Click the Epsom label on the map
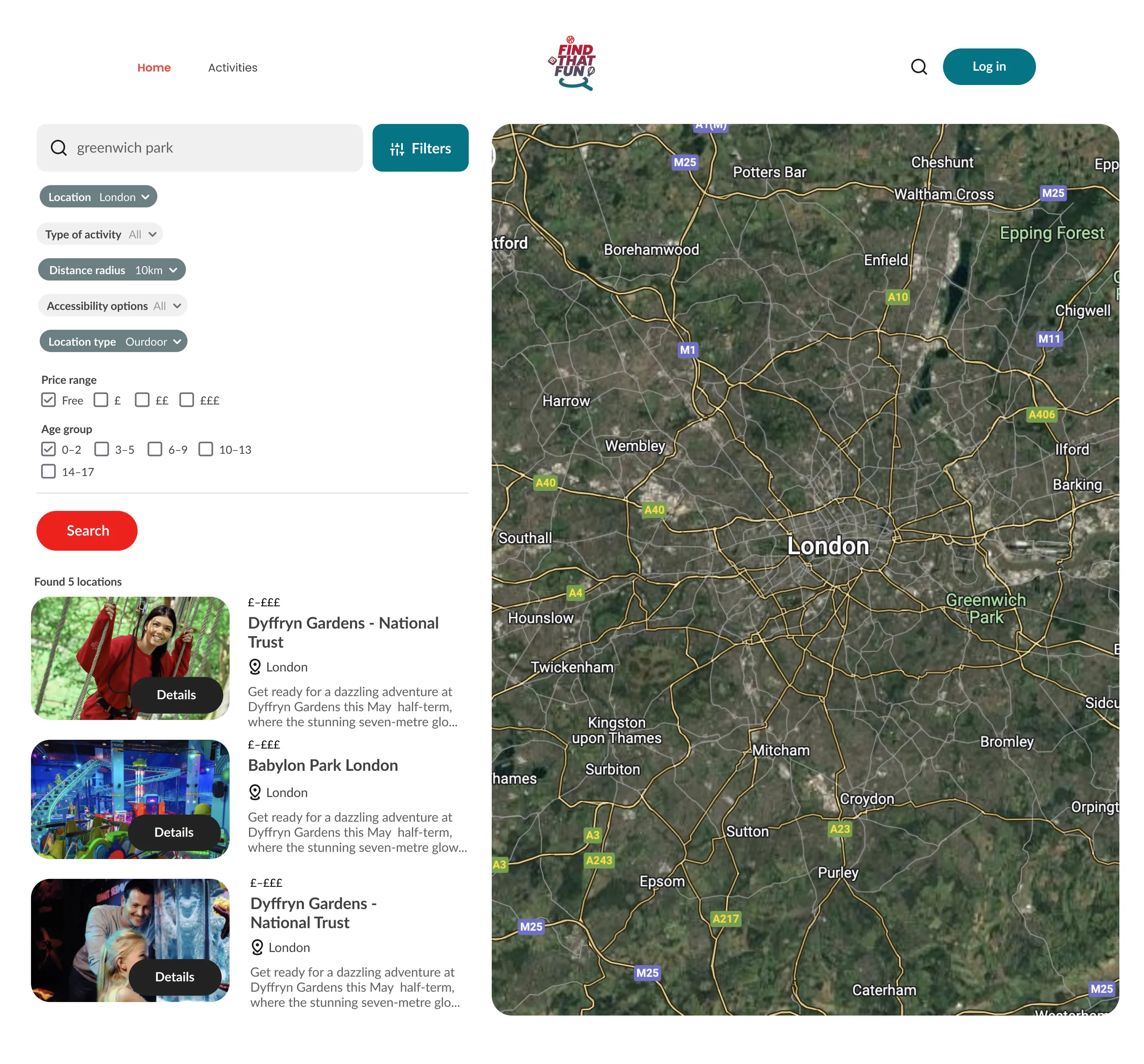The image size is (1144, 1064). (x=662, y=882)
